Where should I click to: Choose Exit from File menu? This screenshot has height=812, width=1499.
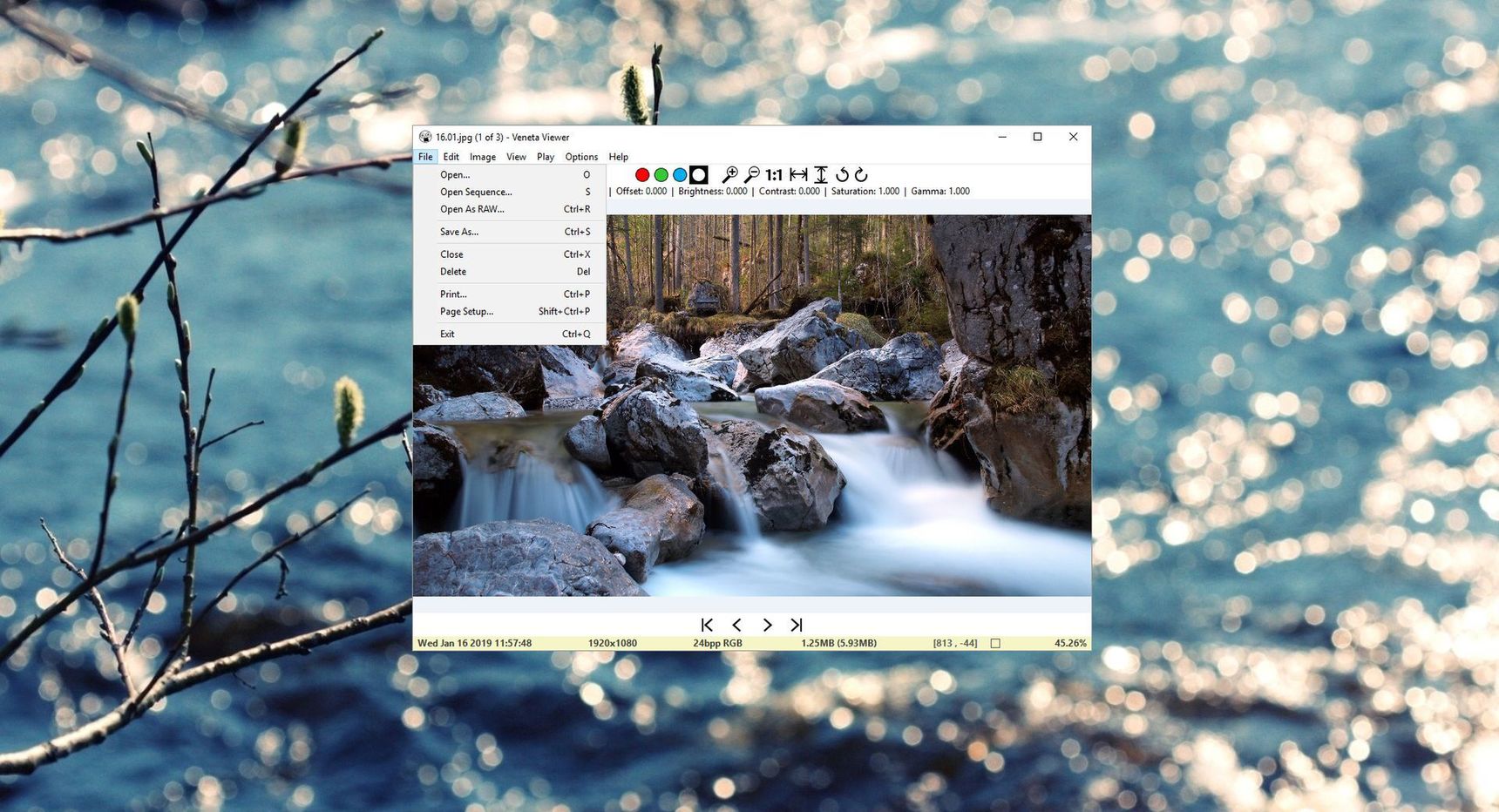510,335
